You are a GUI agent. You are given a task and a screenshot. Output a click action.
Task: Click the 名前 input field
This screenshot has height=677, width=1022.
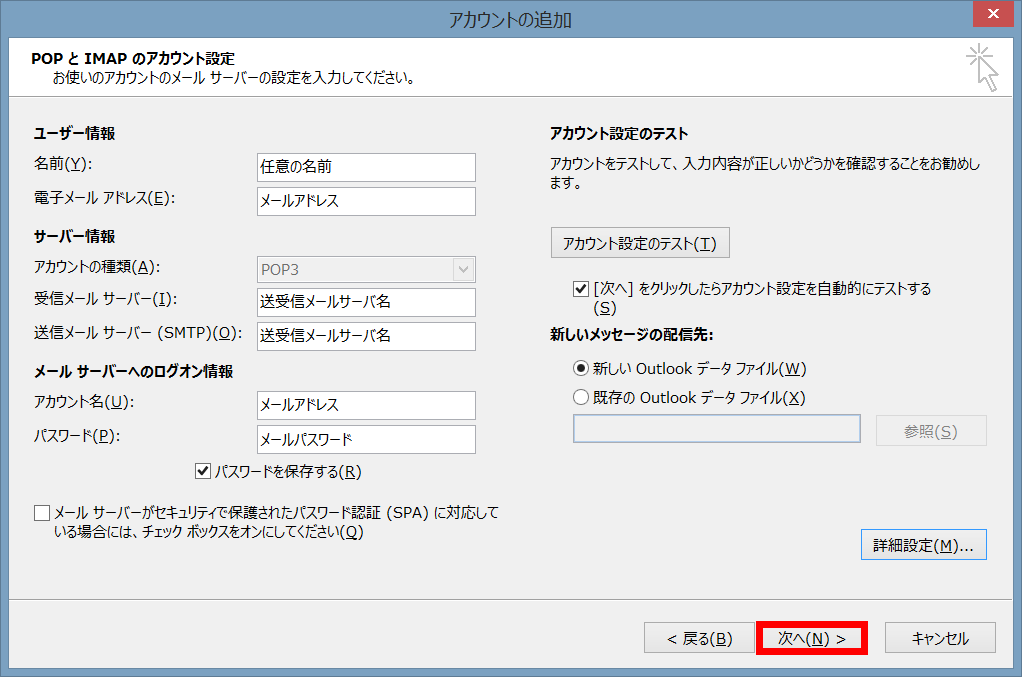[x=366, y=167]
